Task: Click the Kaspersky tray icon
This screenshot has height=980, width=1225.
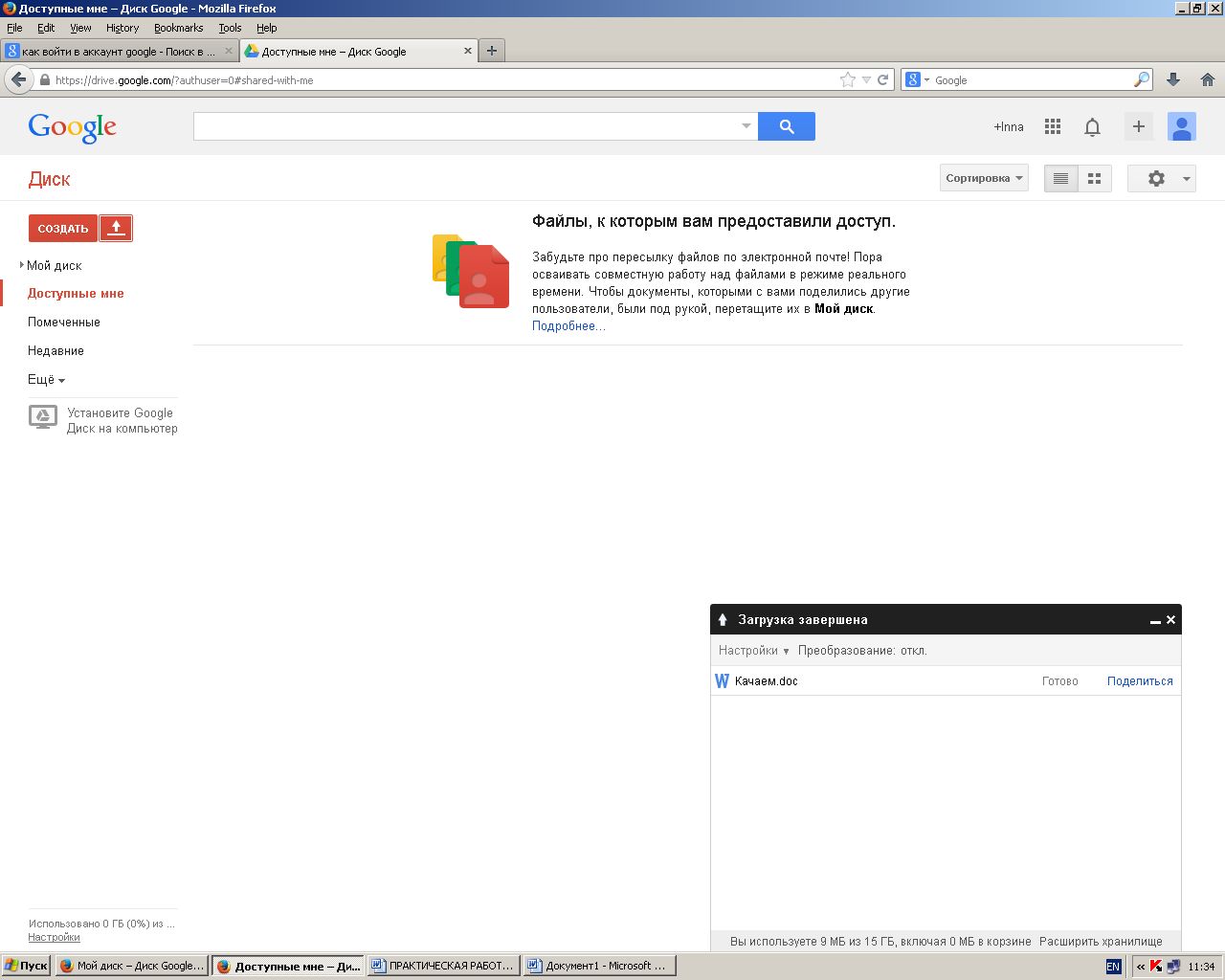Action: [1156, 967]
